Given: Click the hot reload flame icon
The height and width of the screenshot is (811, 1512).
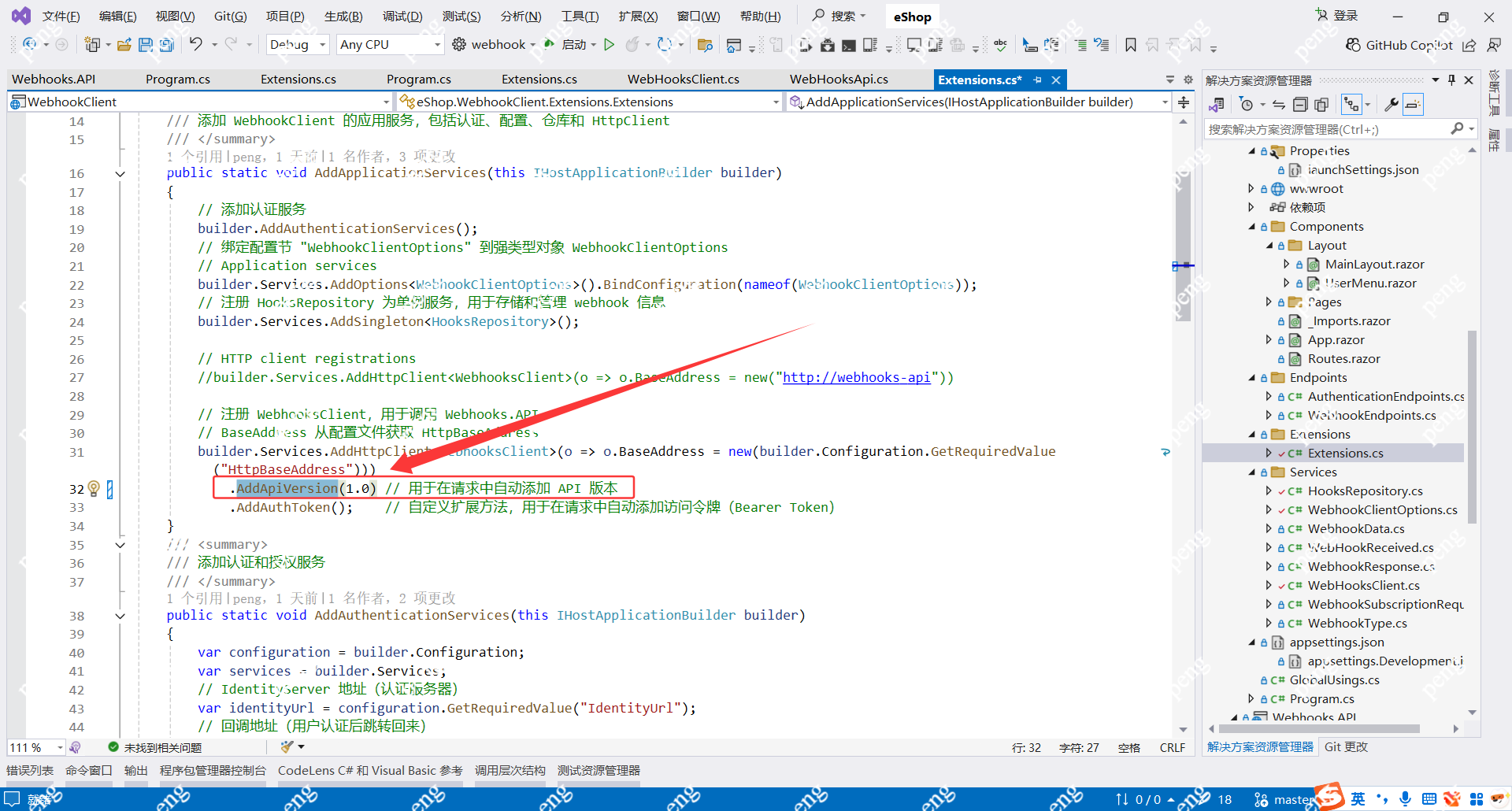Looking at the screenshot, I should click(632, 45).
